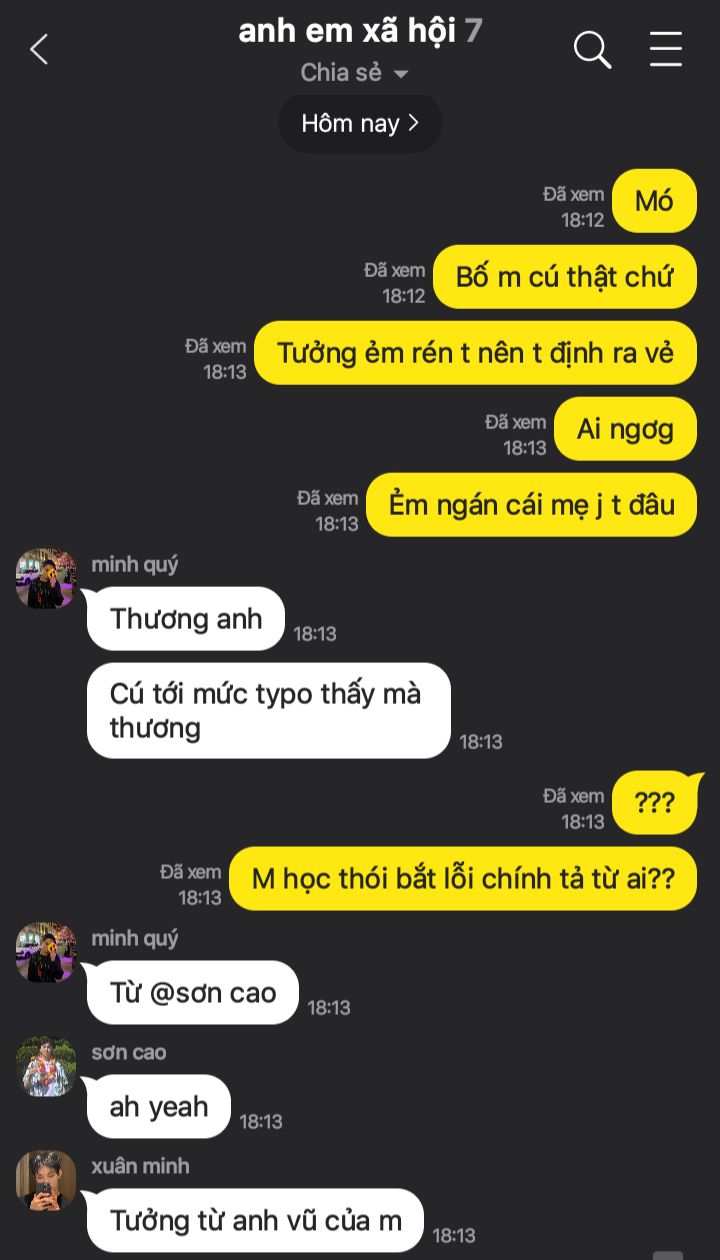Open the hamburger menu icon
Screen dimensions: 720x1260
666,49
